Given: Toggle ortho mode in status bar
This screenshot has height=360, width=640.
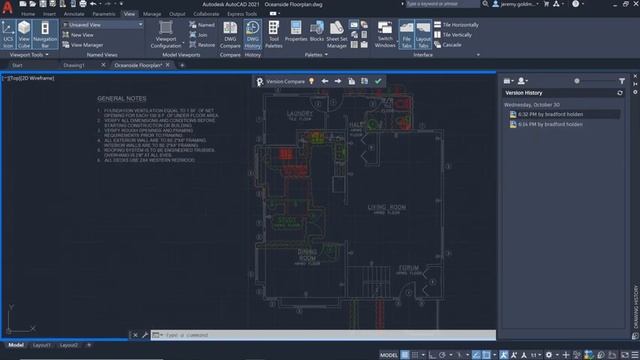Looking at the screenshot, I should (432, 355).
